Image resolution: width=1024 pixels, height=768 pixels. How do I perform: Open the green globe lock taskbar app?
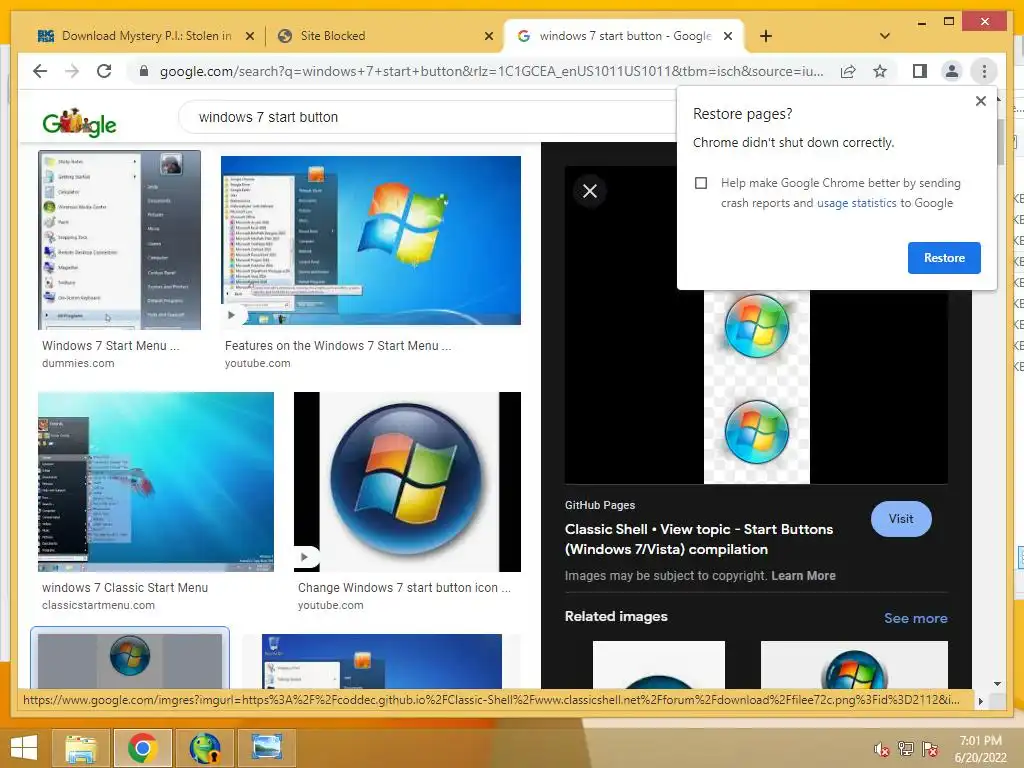coord(204,748)
